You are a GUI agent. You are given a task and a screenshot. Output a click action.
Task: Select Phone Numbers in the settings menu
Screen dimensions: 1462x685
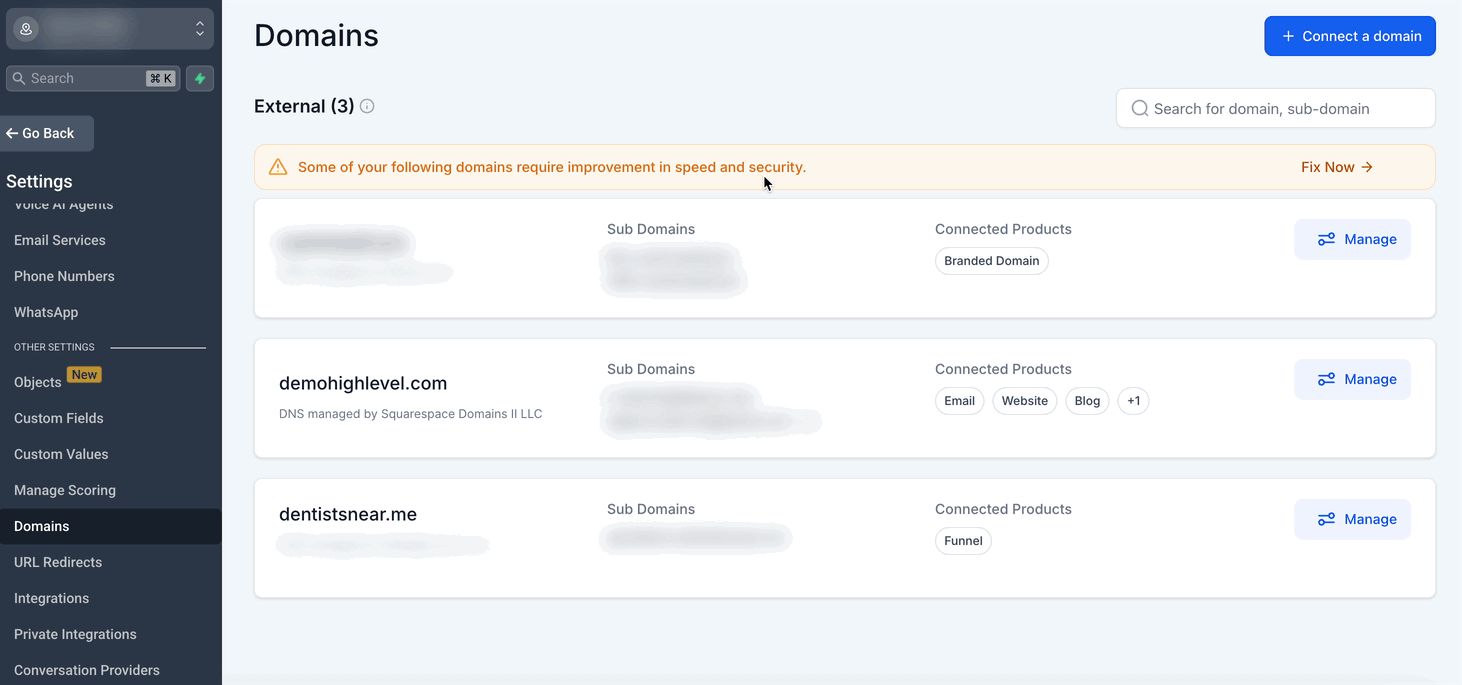(64, 276)
